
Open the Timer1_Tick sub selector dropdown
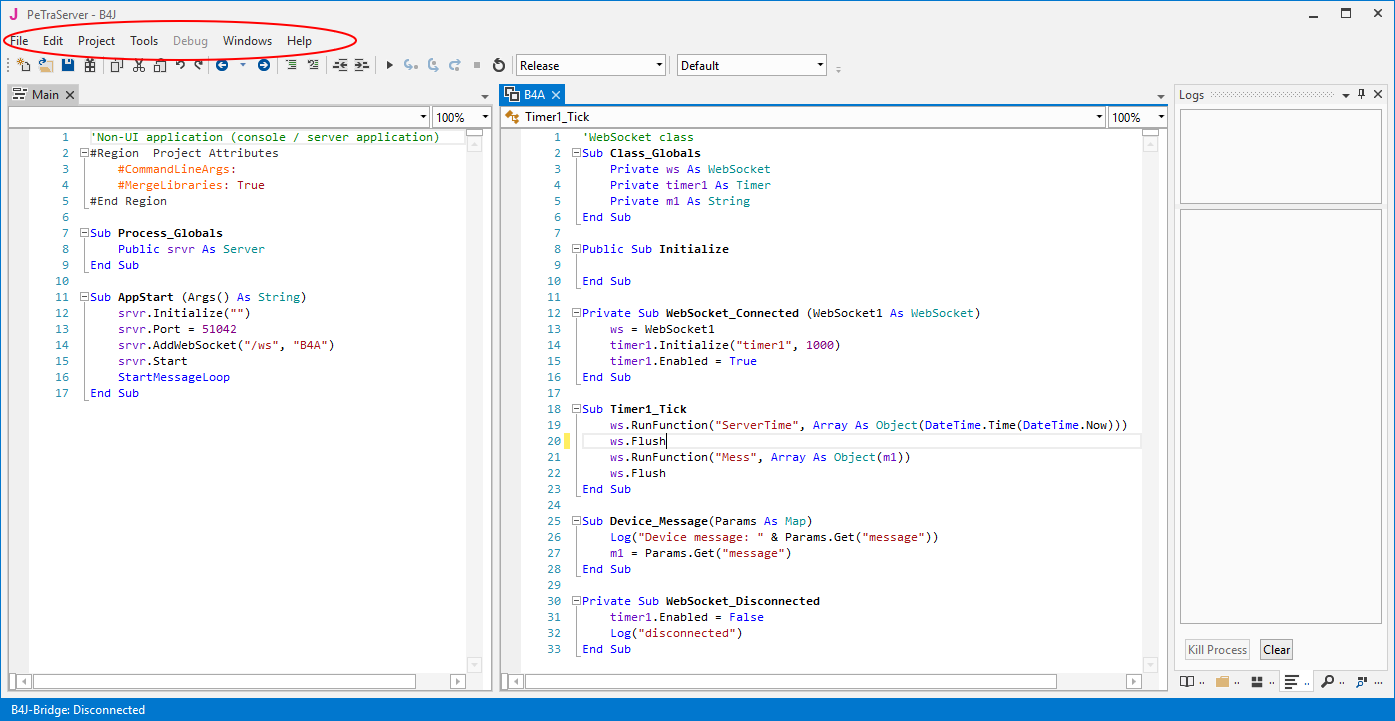click(1098, 117)
